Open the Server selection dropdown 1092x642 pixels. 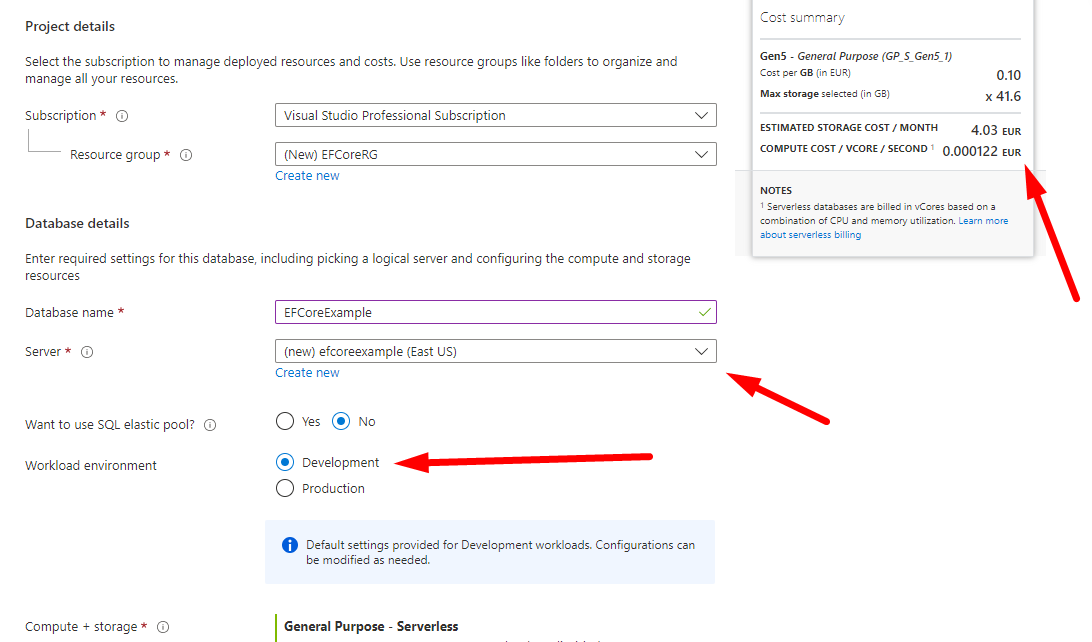[x=495, y=351]
